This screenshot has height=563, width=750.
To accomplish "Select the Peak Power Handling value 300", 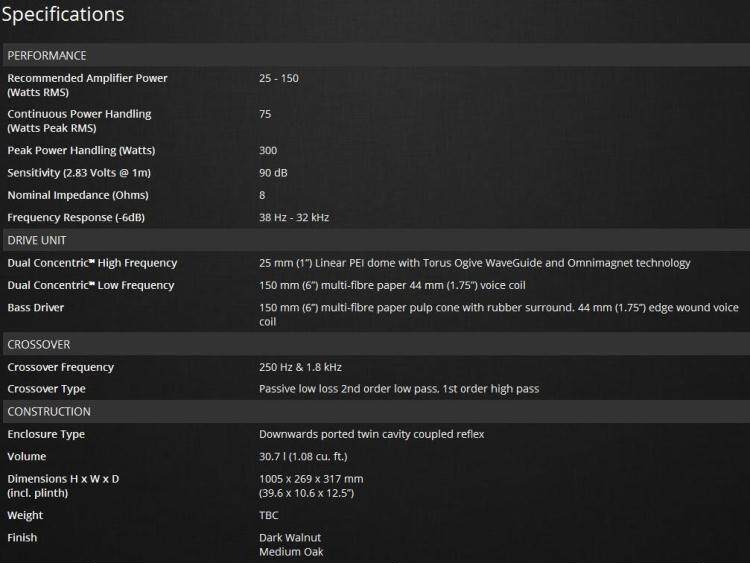I will click(x=269, y=150).
